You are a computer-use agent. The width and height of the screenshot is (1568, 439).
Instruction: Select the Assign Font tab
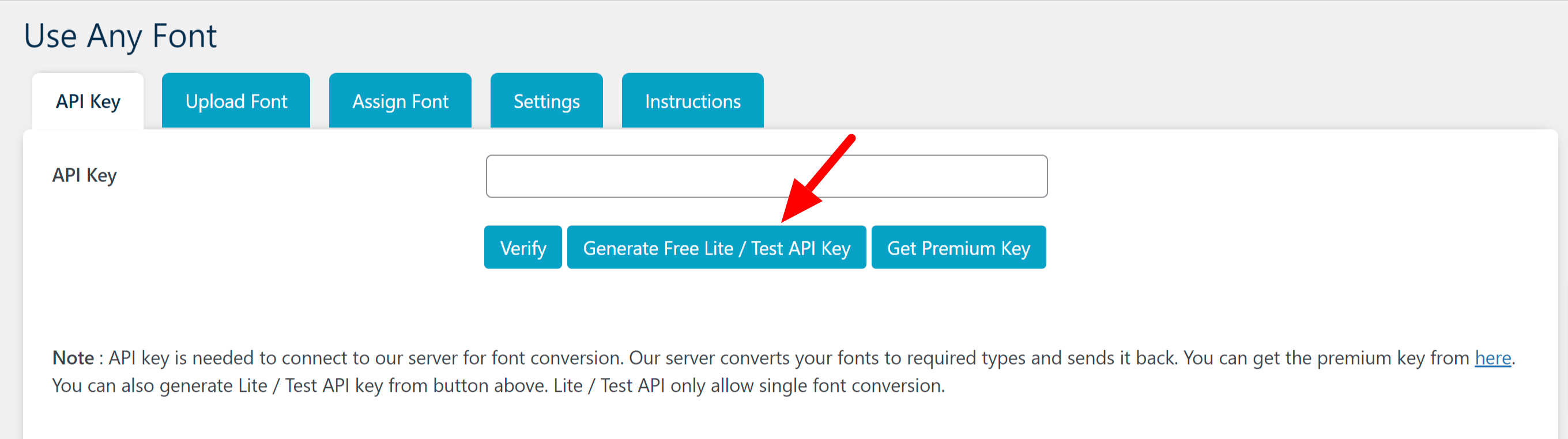coord(400,101)
